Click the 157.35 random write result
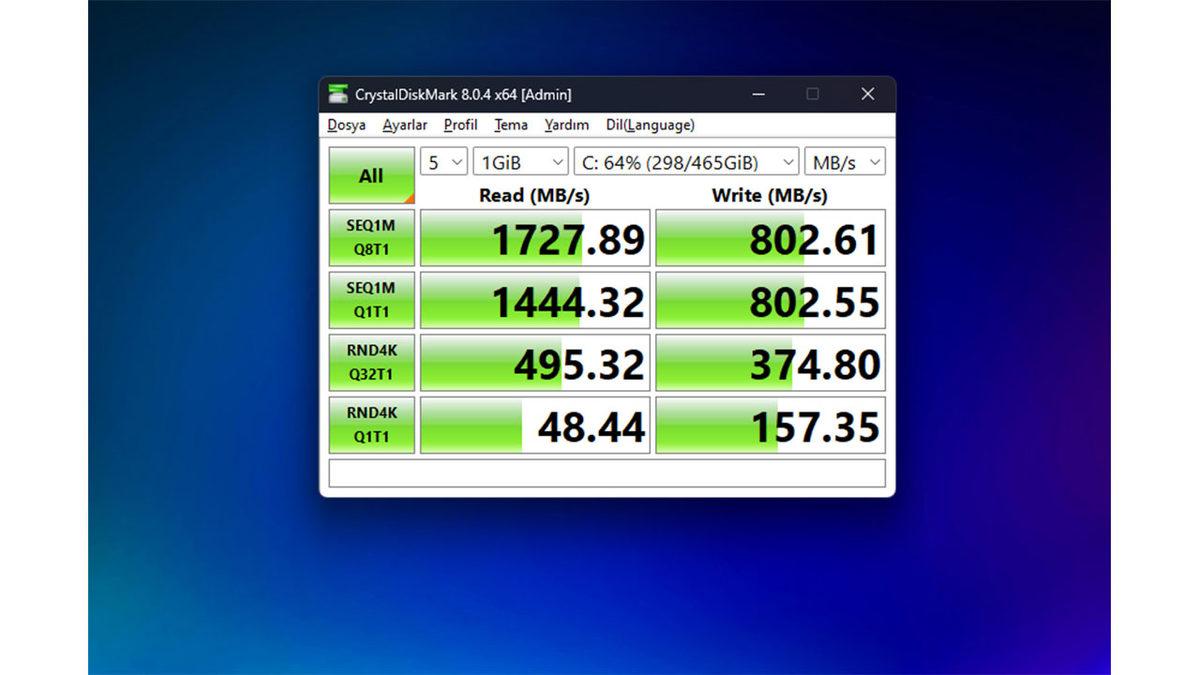This screenshot has width=1200, height=675. [x=770, y=425]
